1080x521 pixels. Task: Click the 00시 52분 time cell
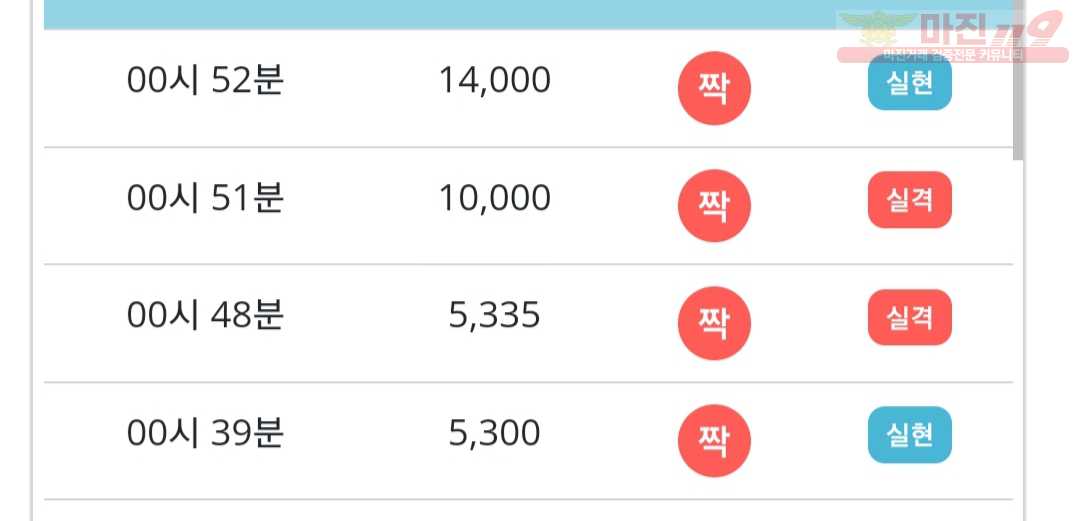point(205,81)
